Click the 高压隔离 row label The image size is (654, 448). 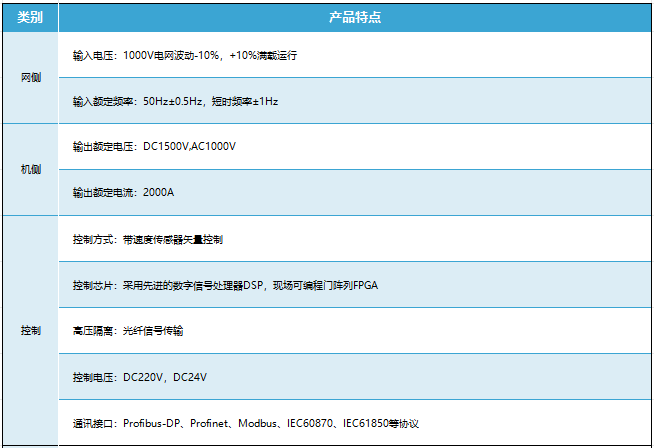tap(94, 331)
